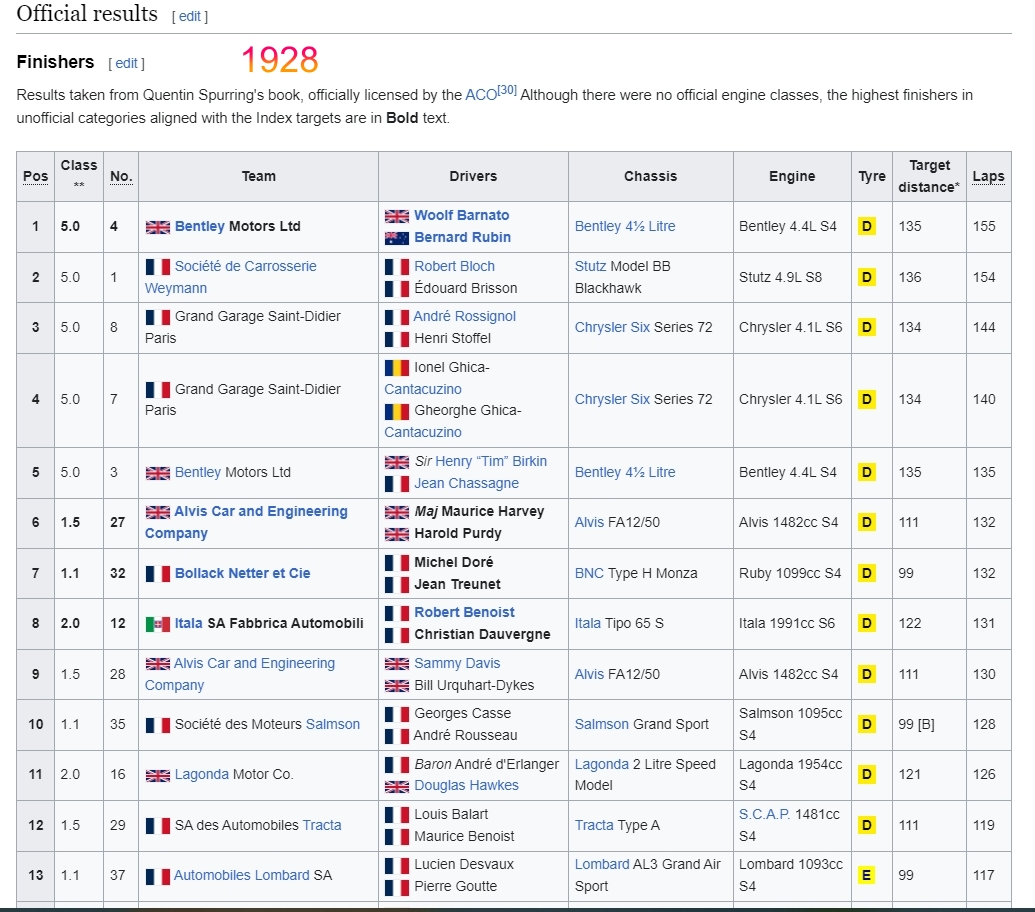Select the 'Édouard Brisson' driver name

coord(465,288)
